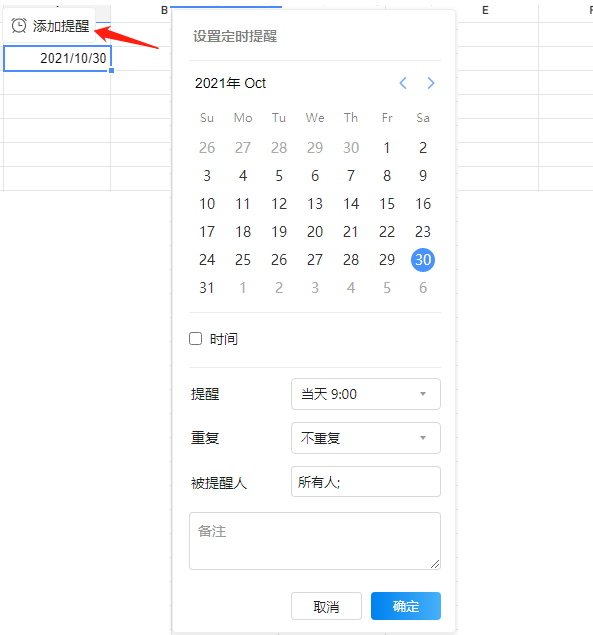Select column E header
Viewport: 593px width, 635px height.
tap(485, 10)
